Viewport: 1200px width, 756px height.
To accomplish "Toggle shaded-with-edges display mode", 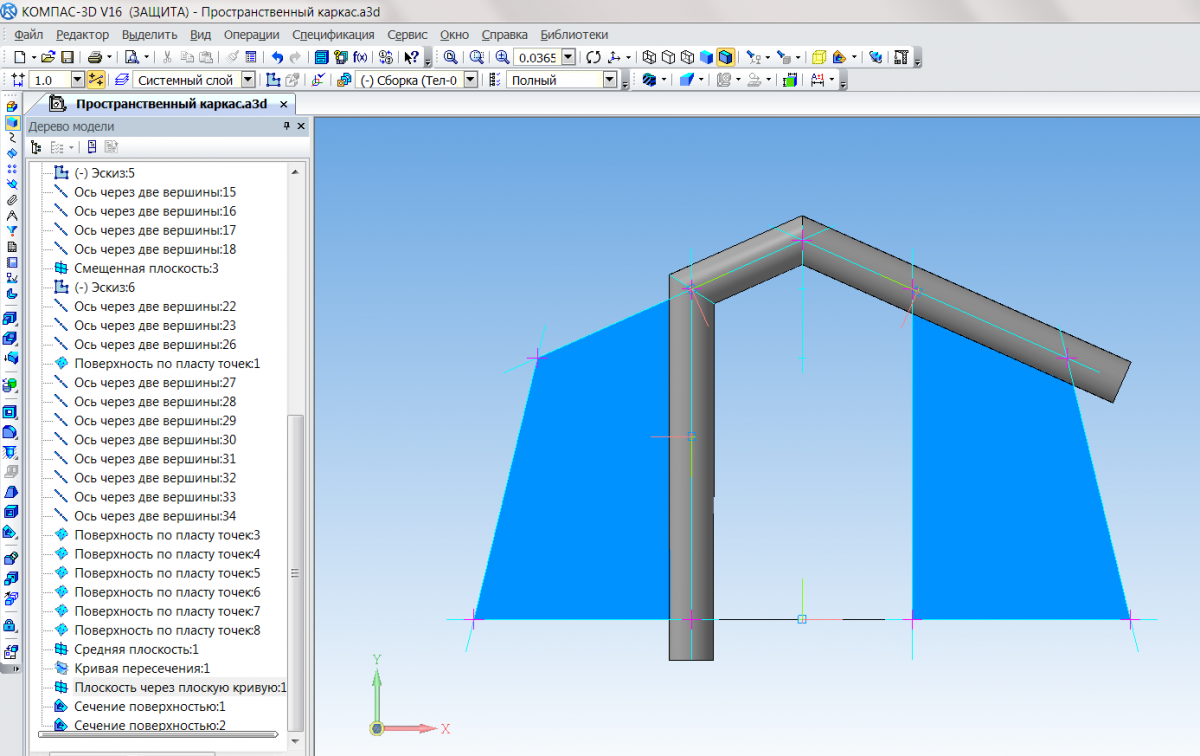I will (x=725, y=57).
